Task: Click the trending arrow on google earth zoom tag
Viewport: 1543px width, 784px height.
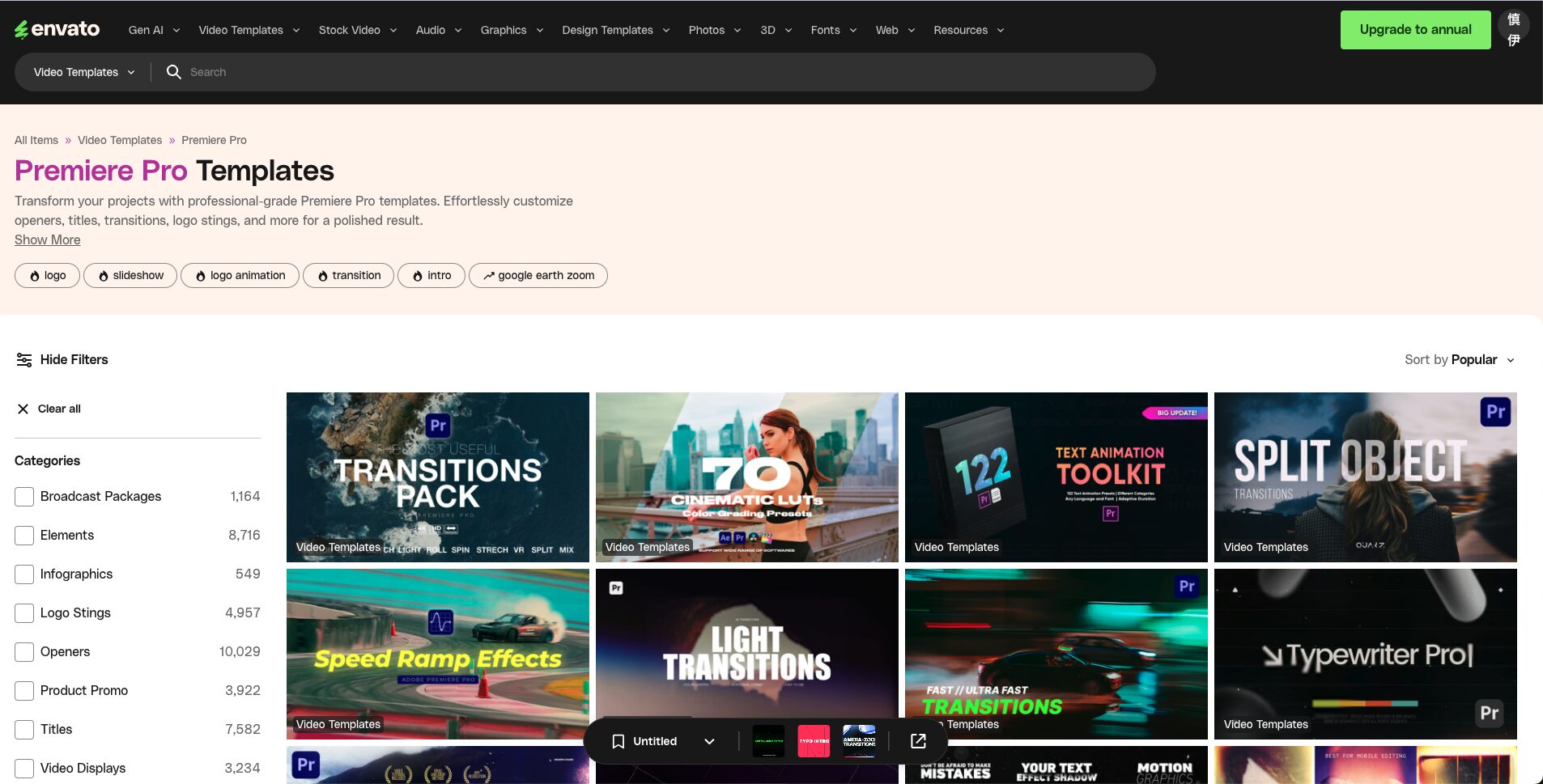Action: [488, 275]
